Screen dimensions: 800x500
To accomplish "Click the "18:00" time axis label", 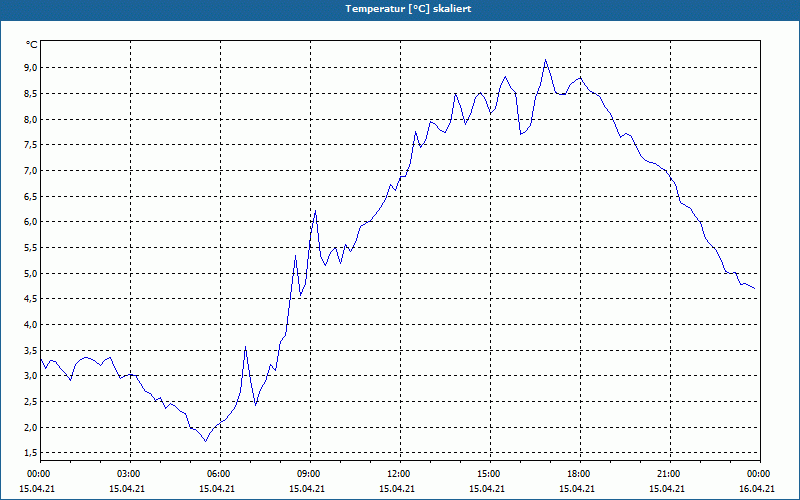I will click(580, 474).
